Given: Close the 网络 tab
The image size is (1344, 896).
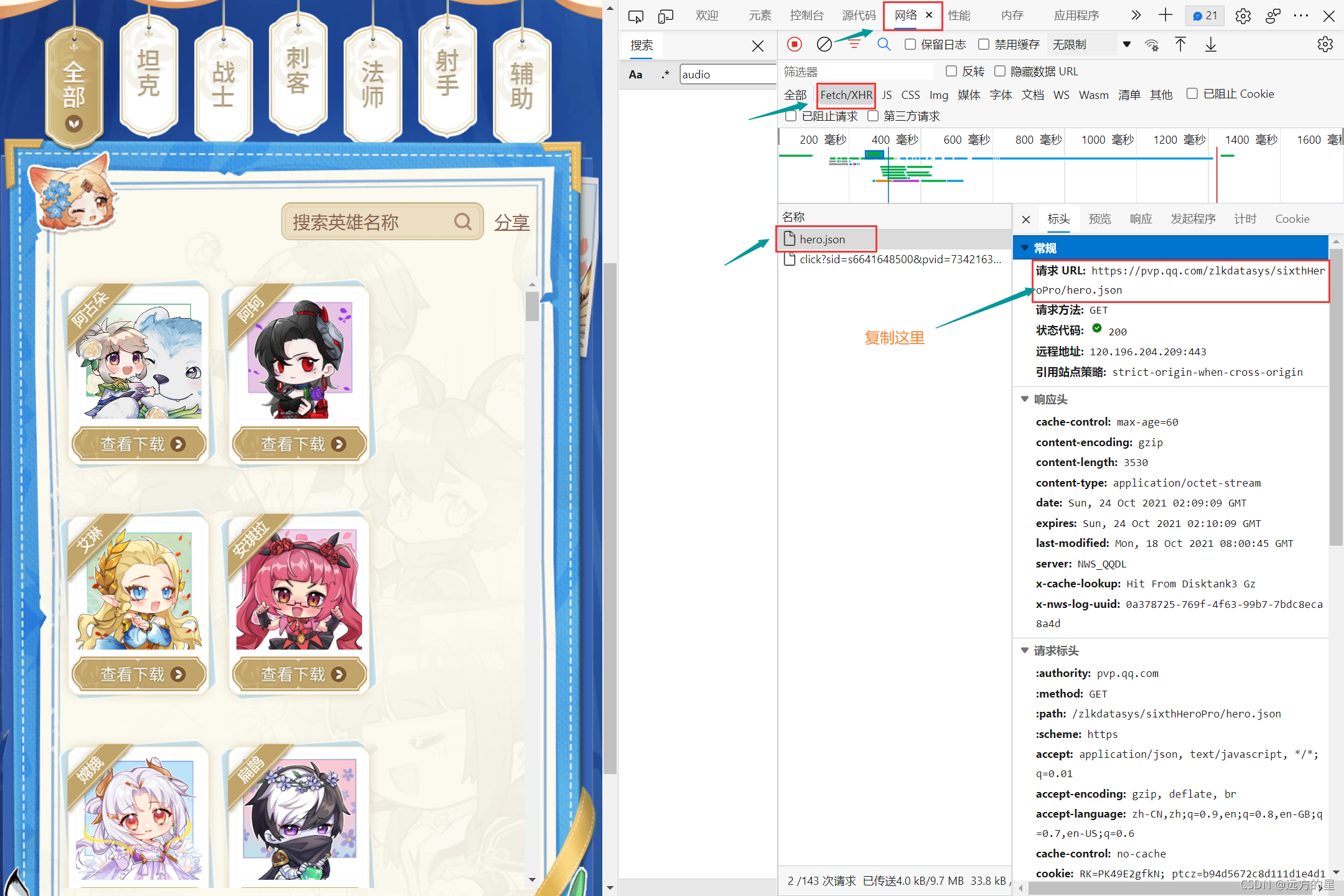Looking at the screenshot, I should tap(929, 15).
